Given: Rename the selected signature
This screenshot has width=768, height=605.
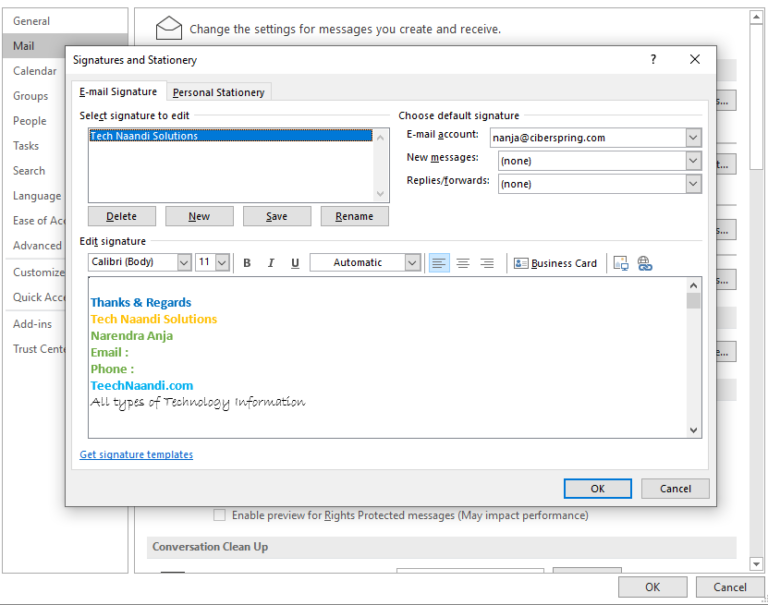Looking at the screenshot, I should click(354, 216).
